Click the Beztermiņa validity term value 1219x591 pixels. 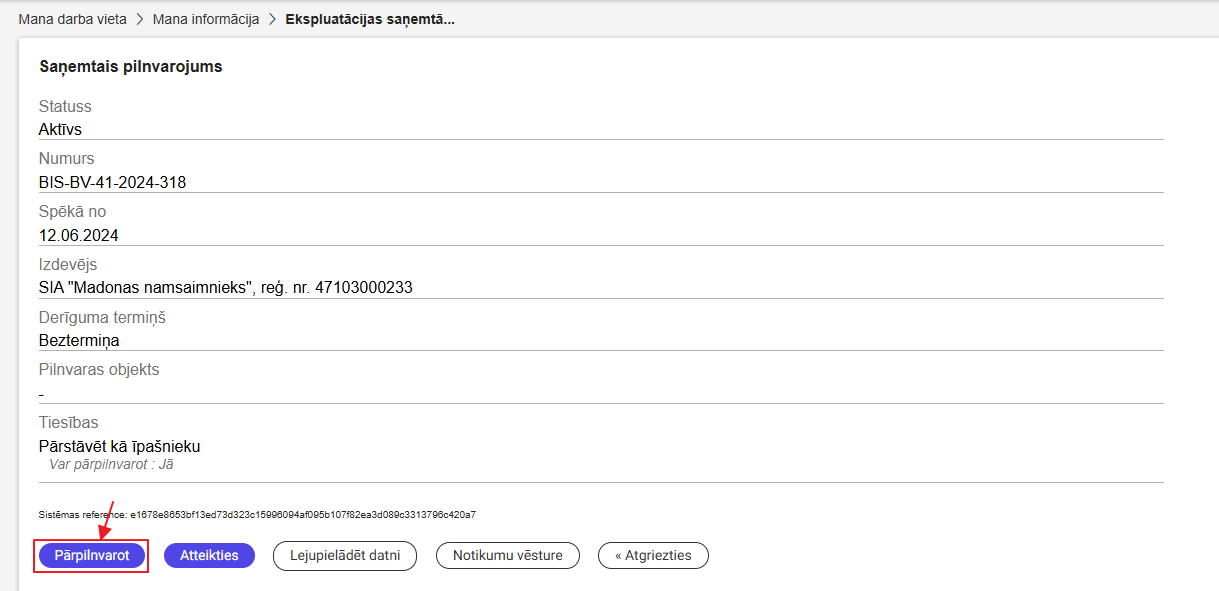coord(79,340)
